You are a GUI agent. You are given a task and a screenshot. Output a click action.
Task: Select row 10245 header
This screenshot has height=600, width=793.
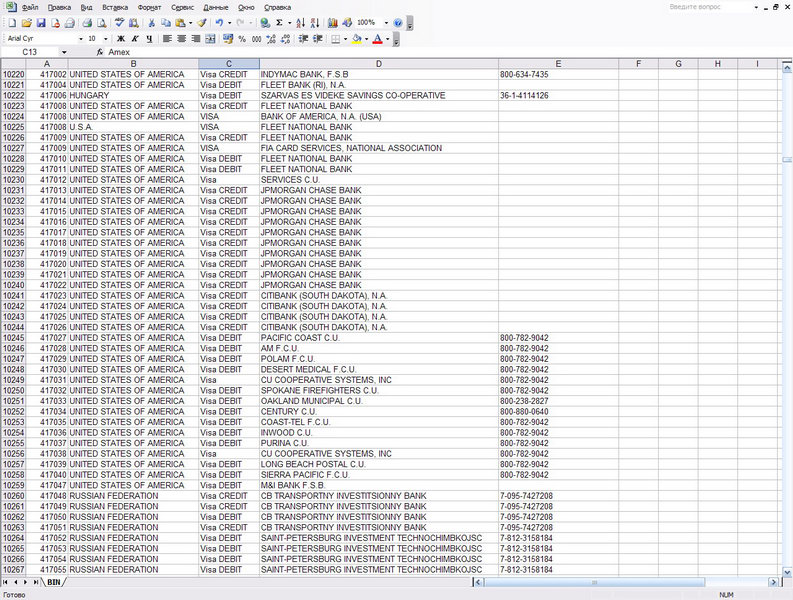pos(14,338)
